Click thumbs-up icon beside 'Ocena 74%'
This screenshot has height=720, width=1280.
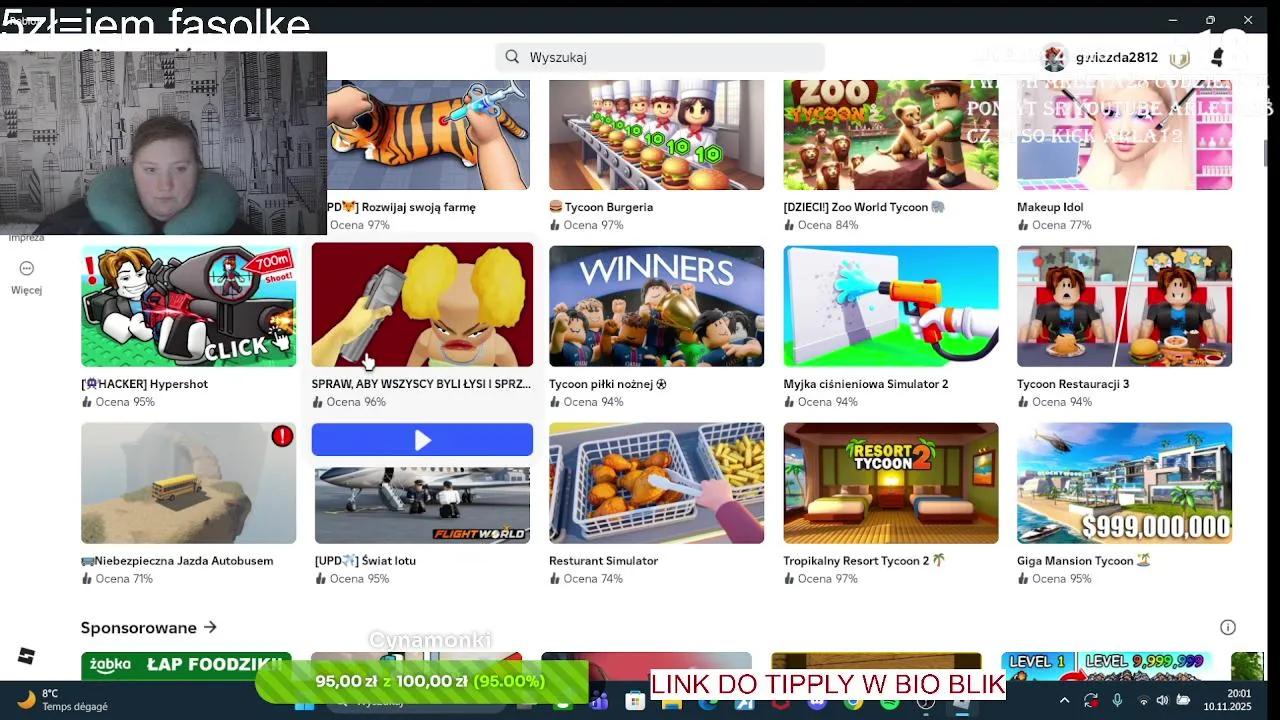coord(555,579)
